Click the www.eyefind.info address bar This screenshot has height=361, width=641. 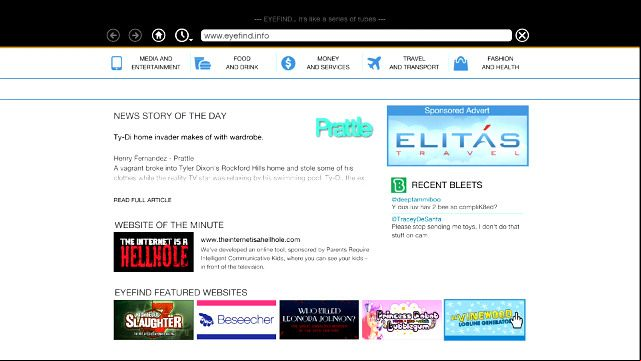tap(356, 36)
